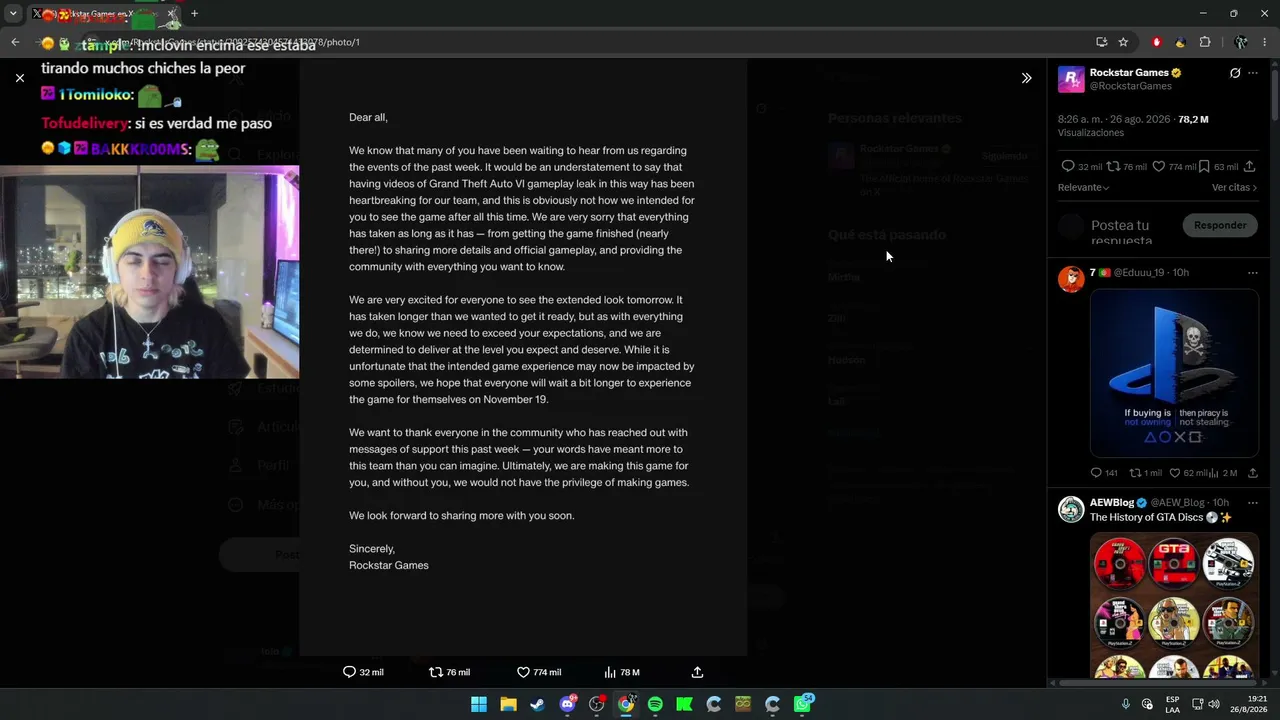The width and height of the screenshot is (1280, 720).
Task: Open the tab search dropdown in Chrome
Action: pos(13,14)
